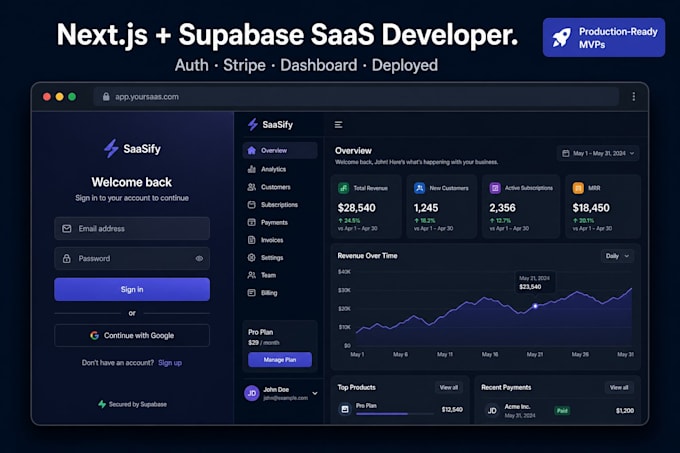Click the Overview home icon
Viewport: 680px width, 453px height.
click(x=251, y=150)
